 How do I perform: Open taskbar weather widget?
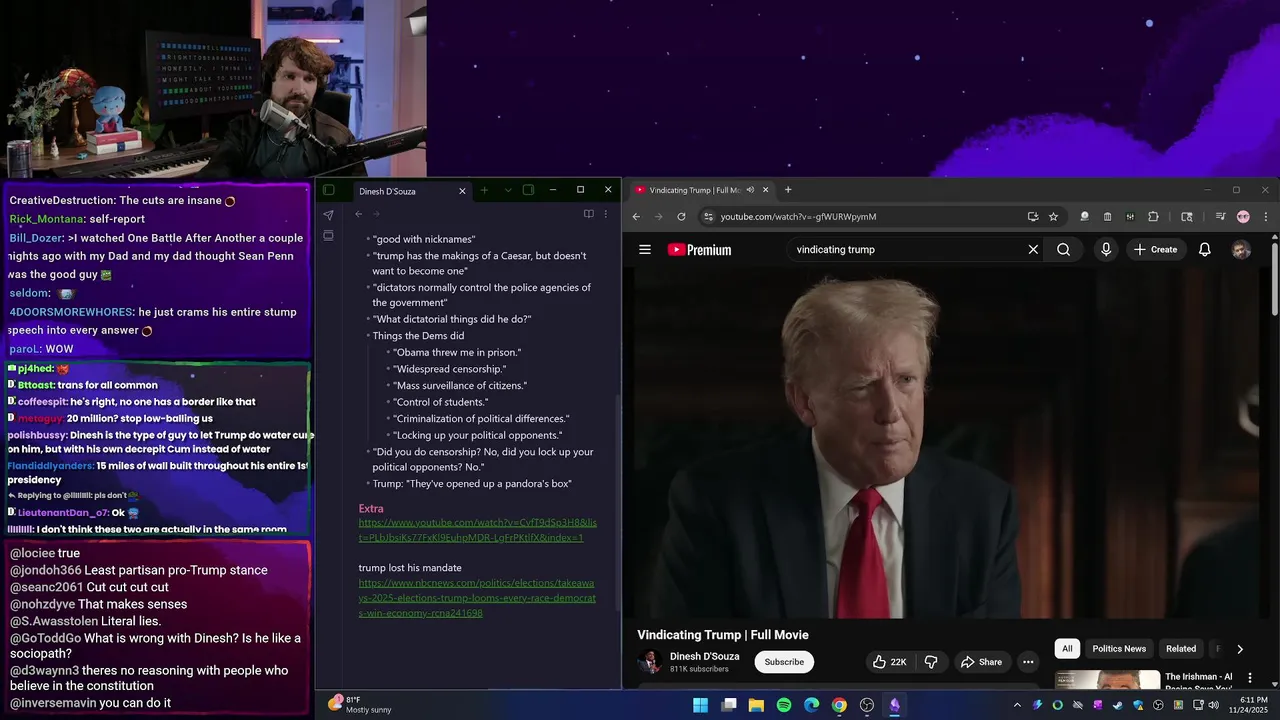(x=360, y=705)
